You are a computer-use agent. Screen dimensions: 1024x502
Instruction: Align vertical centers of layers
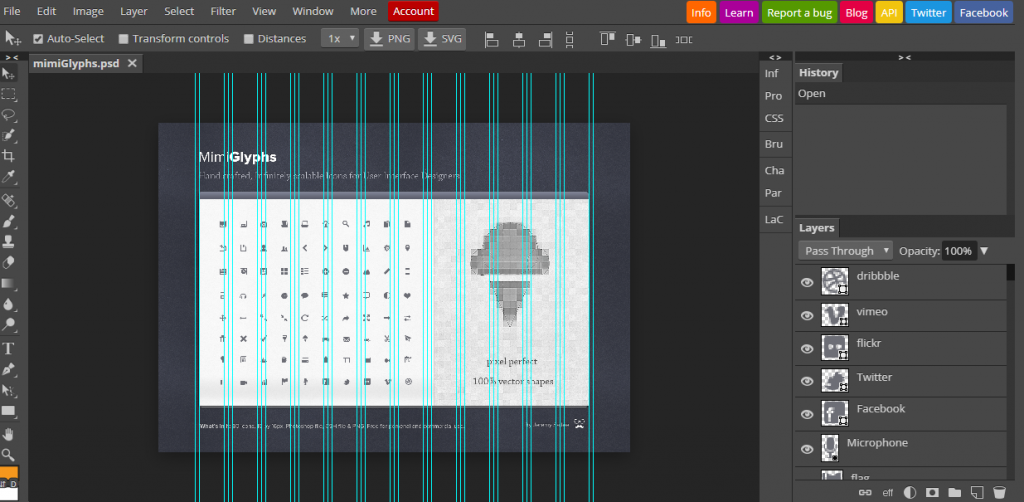click(633, 39)
